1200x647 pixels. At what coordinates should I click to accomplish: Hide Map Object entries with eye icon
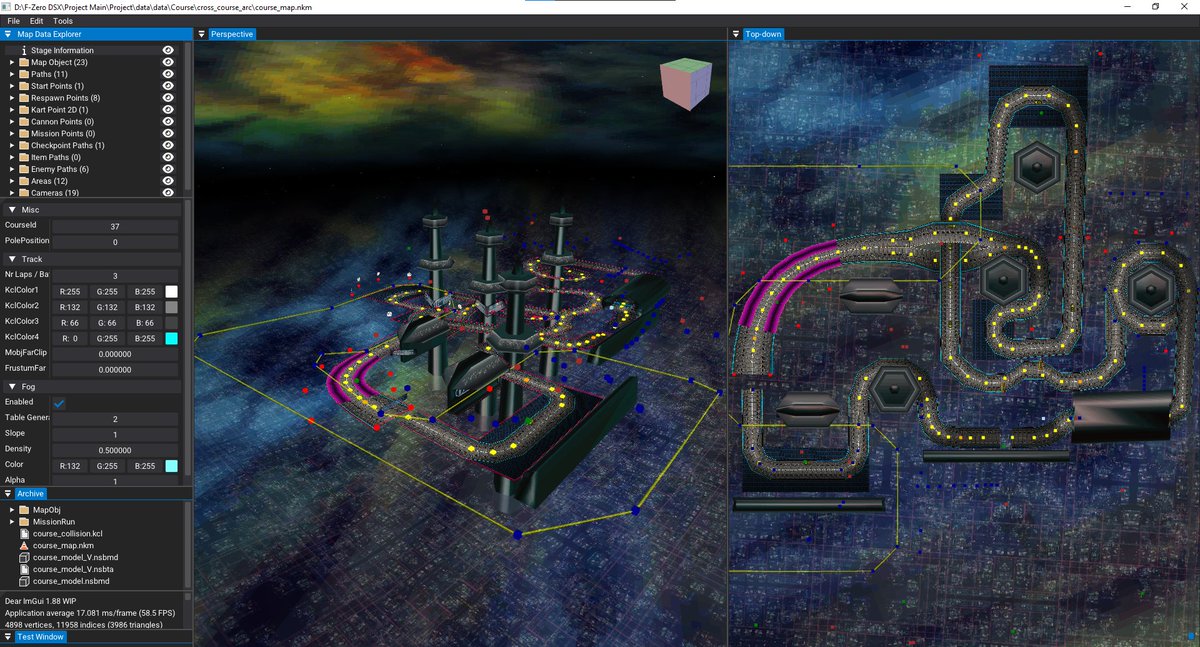[x=168, y=62]
